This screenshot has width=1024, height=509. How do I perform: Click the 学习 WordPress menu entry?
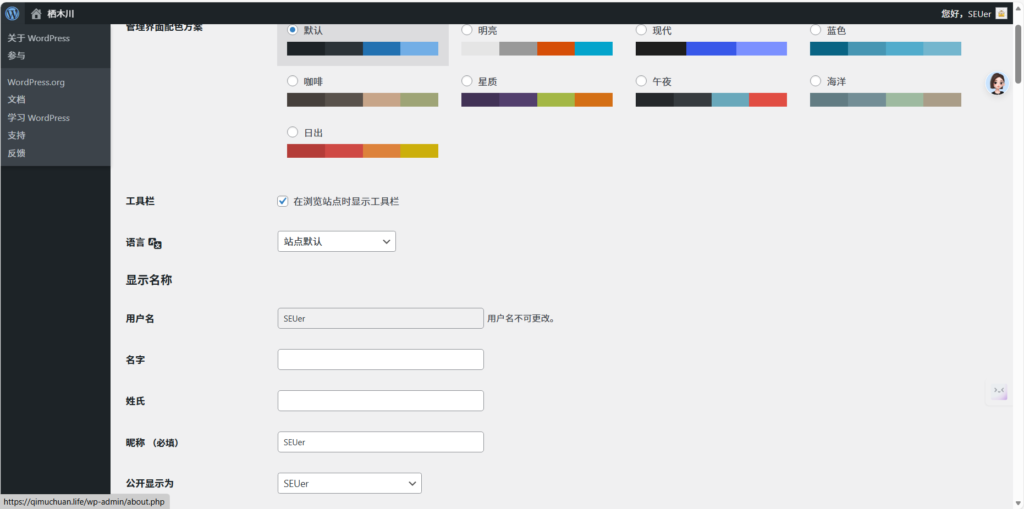tap(39, 118)
